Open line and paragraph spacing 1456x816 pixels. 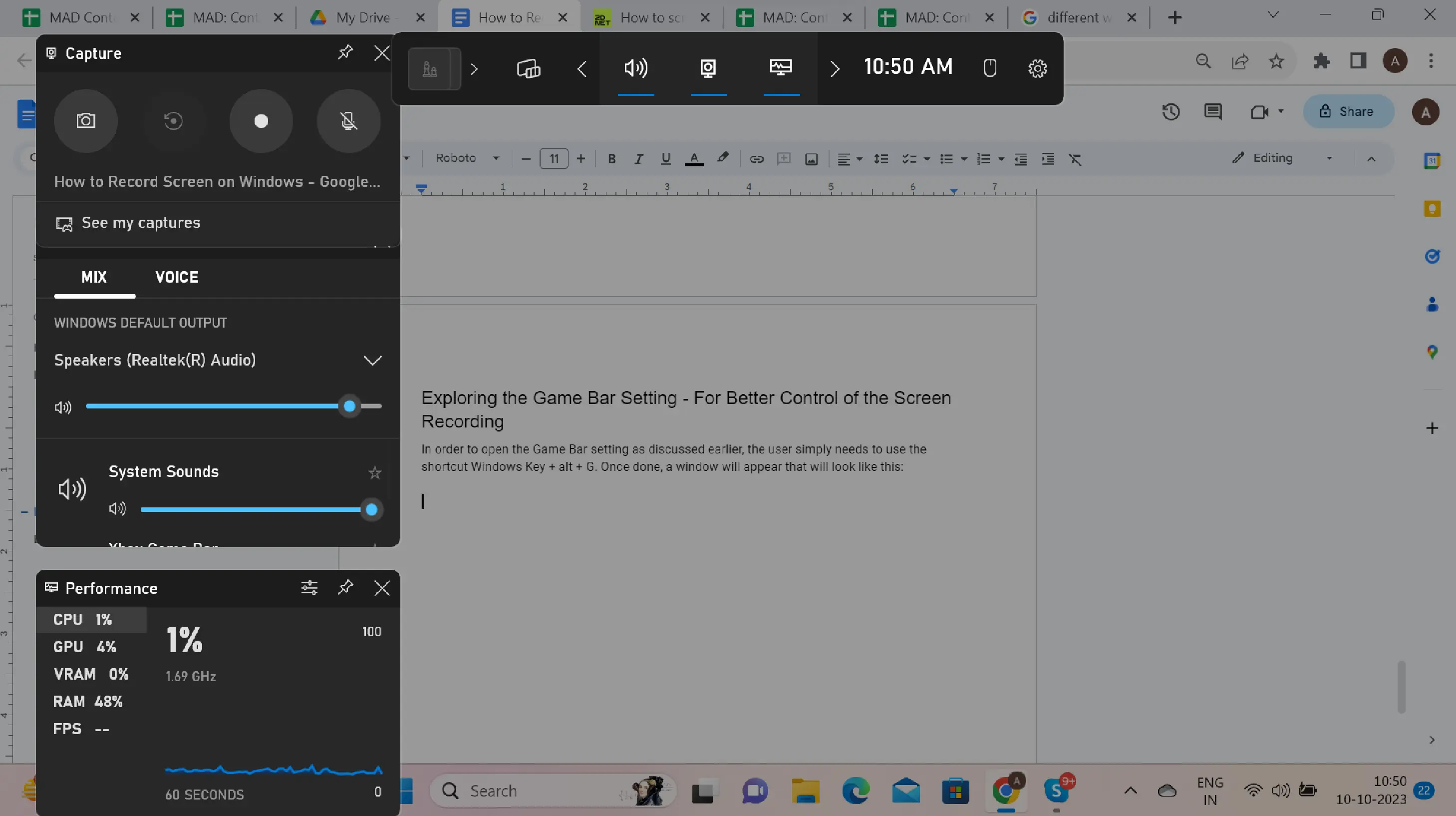pos(880,159)
